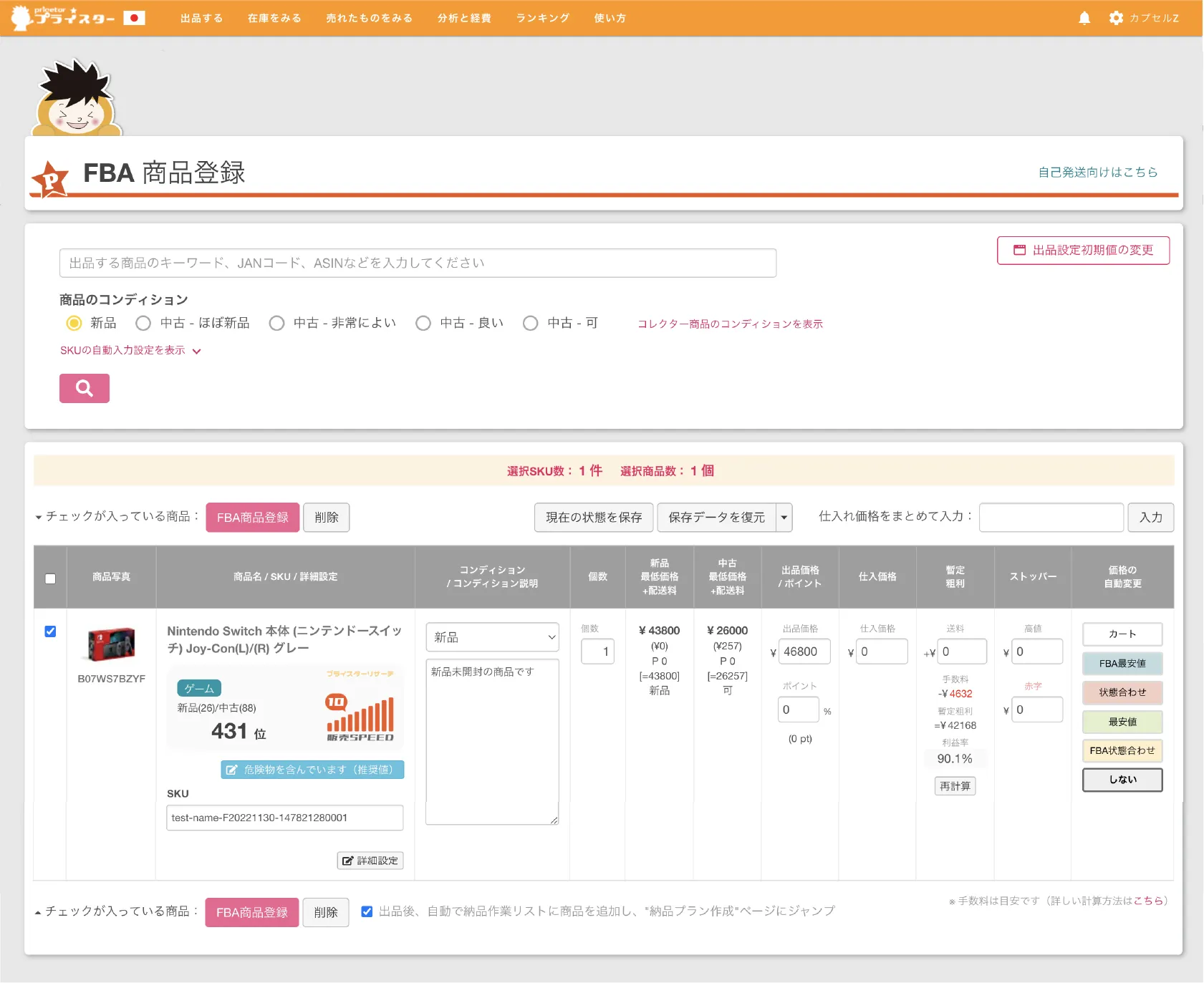The width and height of the screenshot is (1204, 983).
Task: Click the Pricetar logo in header
Action: [63, 17]
